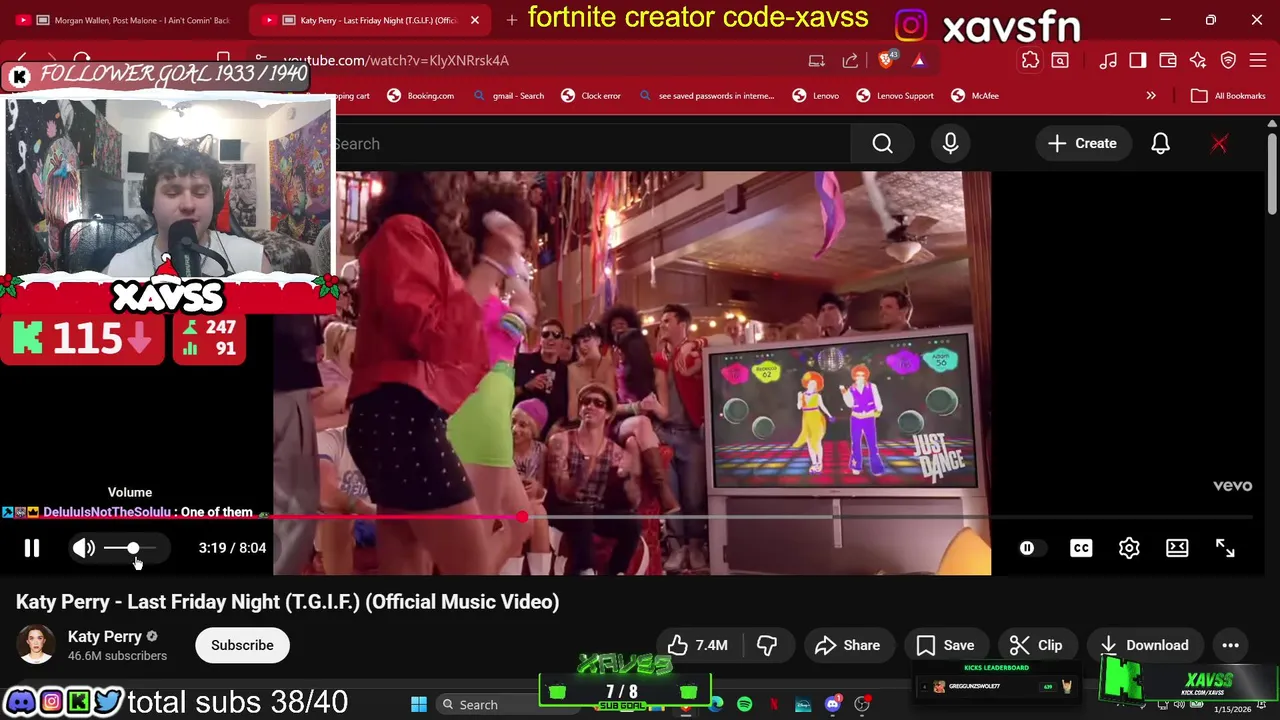
Task: Save video to a playlist
Action: coord(945,645)
